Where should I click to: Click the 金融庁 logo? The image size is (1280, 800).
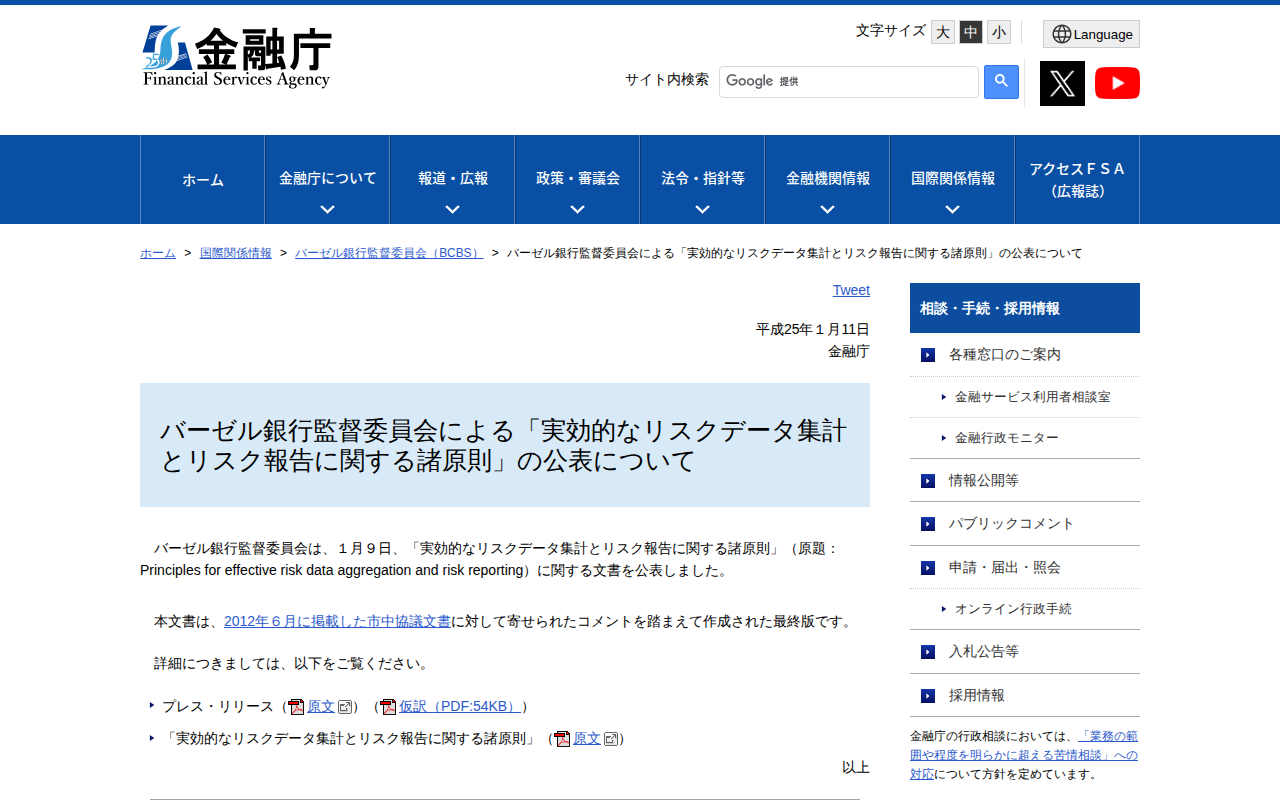236,55
